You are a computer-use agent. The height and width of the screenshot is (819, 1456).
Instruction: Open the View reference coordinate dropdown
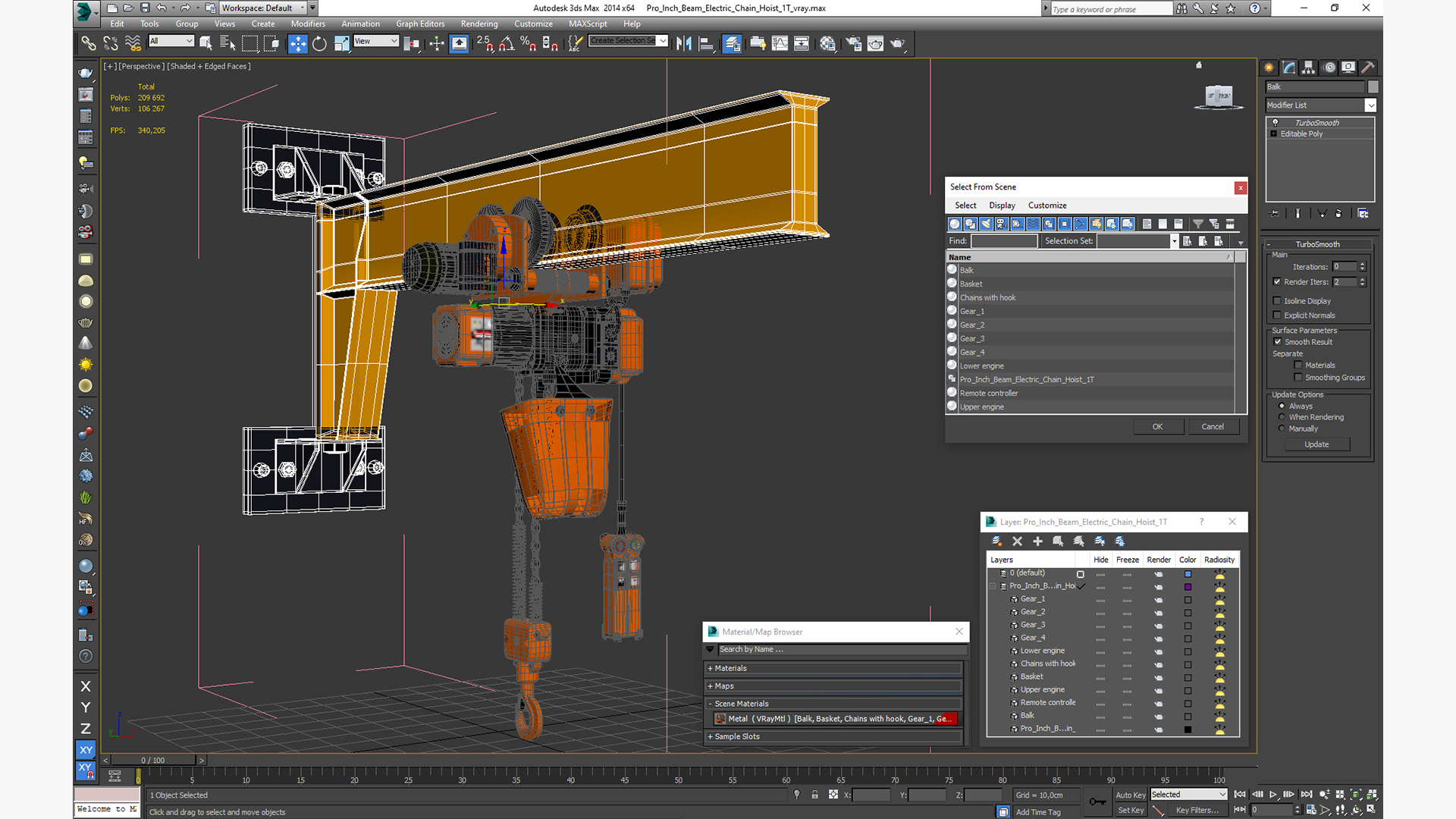376,41
